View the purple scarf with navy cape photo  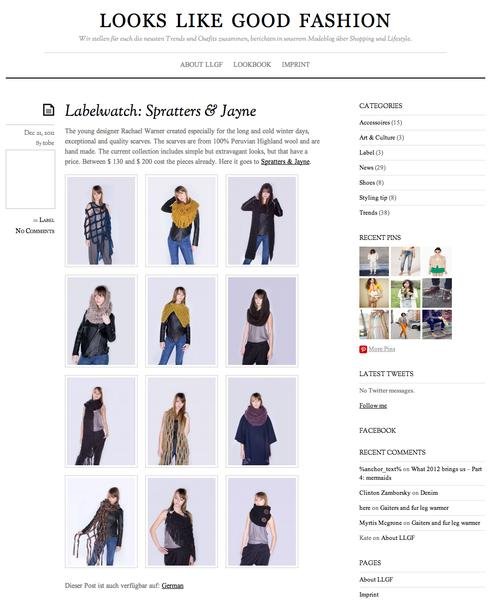coord(262,421)
